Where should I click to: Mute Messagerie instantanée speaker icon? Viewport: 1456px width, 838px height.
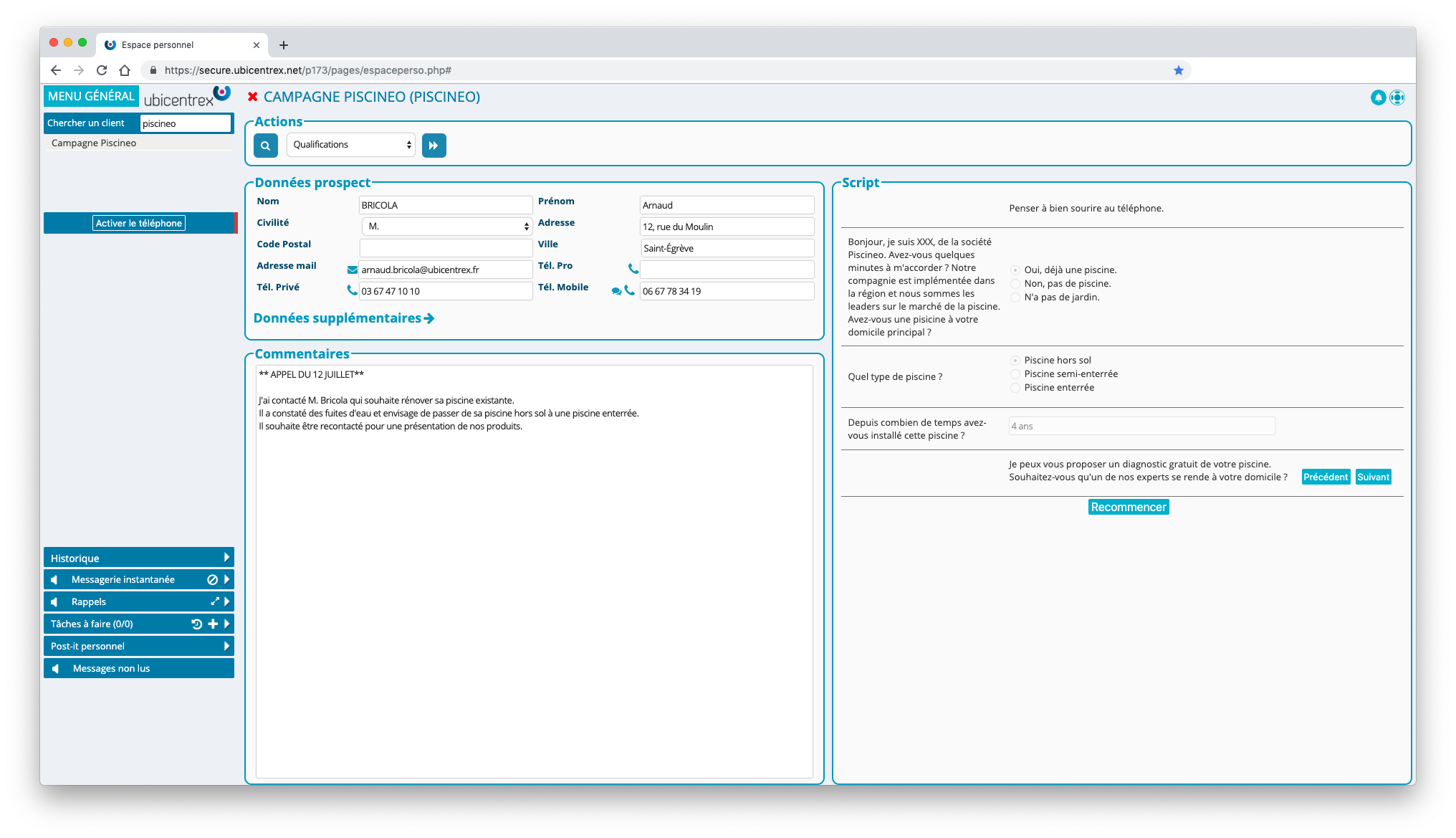tap(54, 579)
